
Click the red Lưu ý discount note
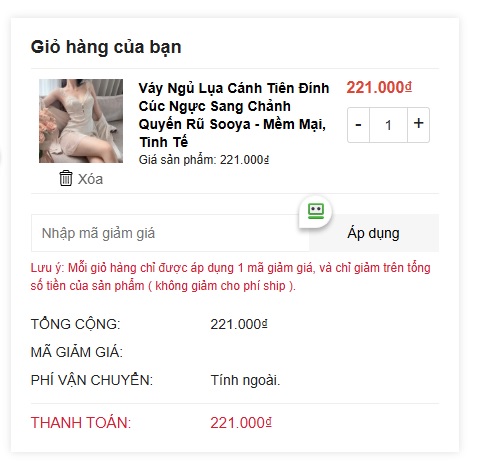tap(230, 277)
